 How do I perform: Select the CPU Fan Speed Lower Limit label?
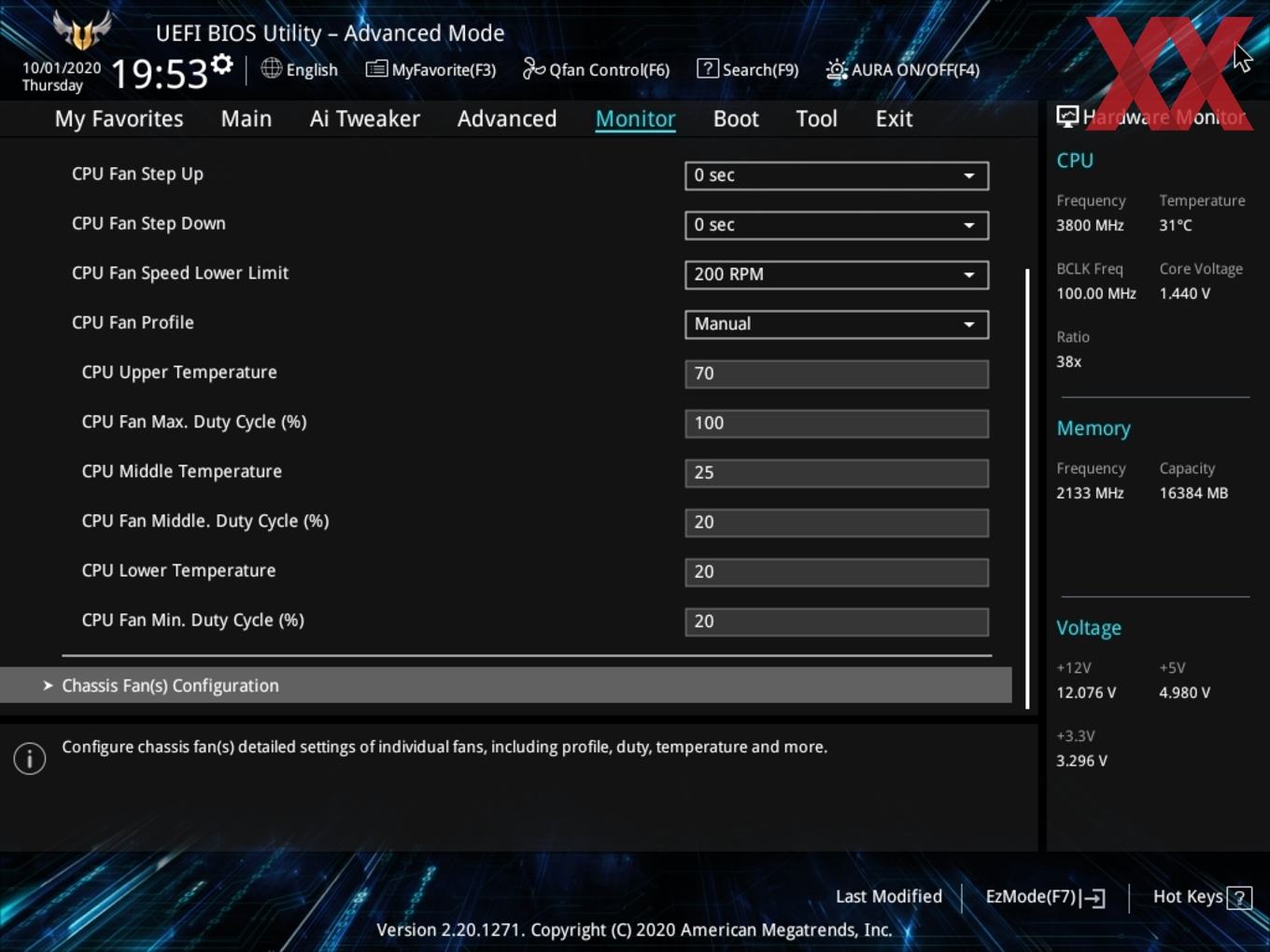coord(180,273)
